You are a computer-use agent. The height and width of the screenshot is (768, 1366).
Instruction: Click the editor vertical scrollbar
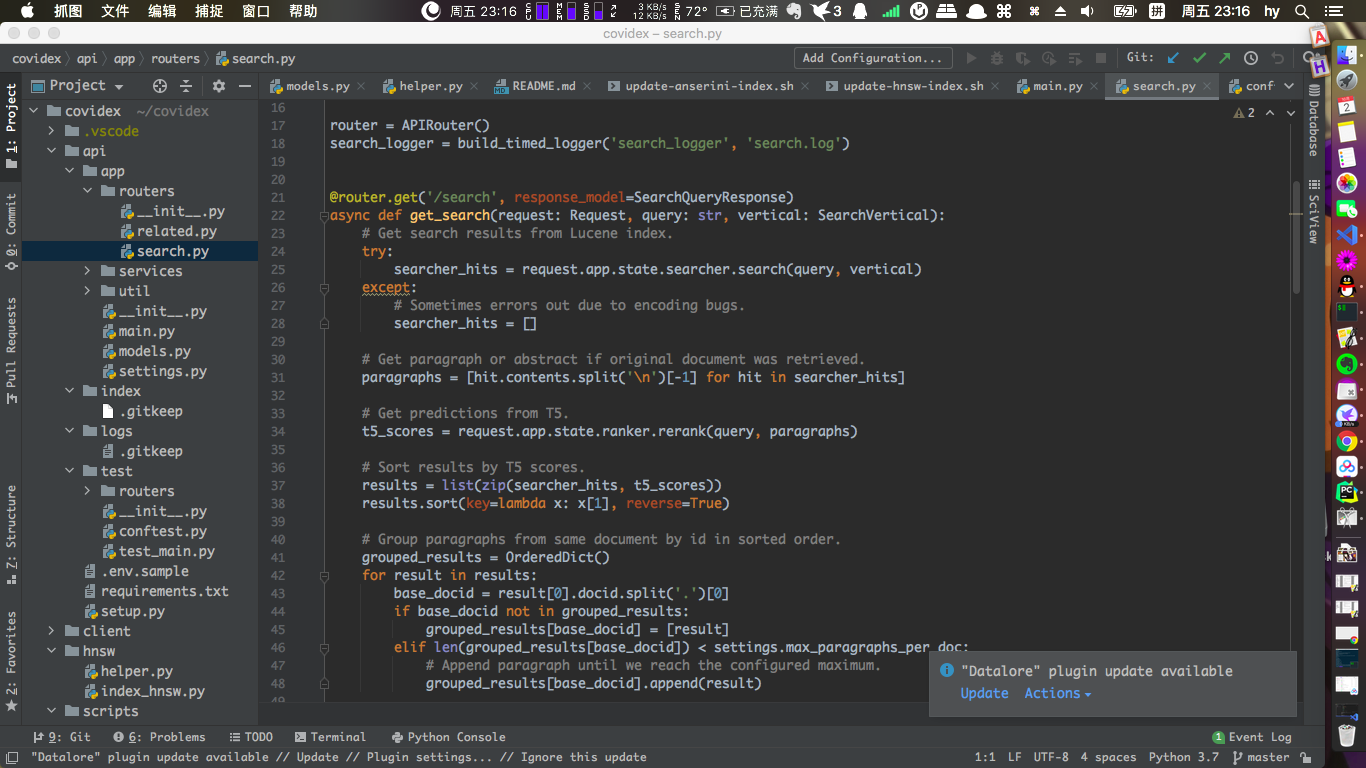(x=1297, y=238)
